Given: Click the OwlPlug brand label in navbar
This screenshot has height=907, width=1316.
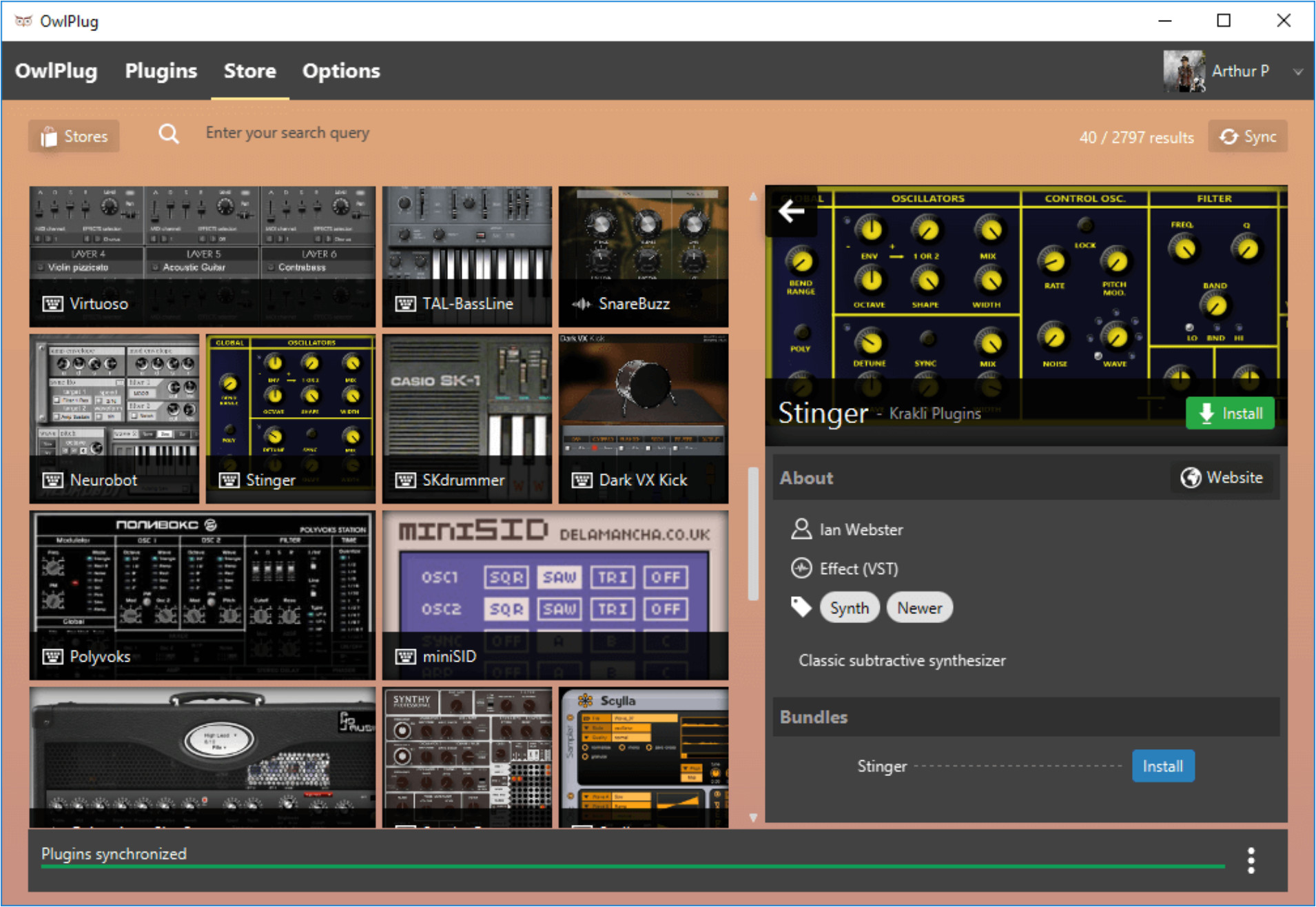Looking at the screenshot, I should coord(56,70).
